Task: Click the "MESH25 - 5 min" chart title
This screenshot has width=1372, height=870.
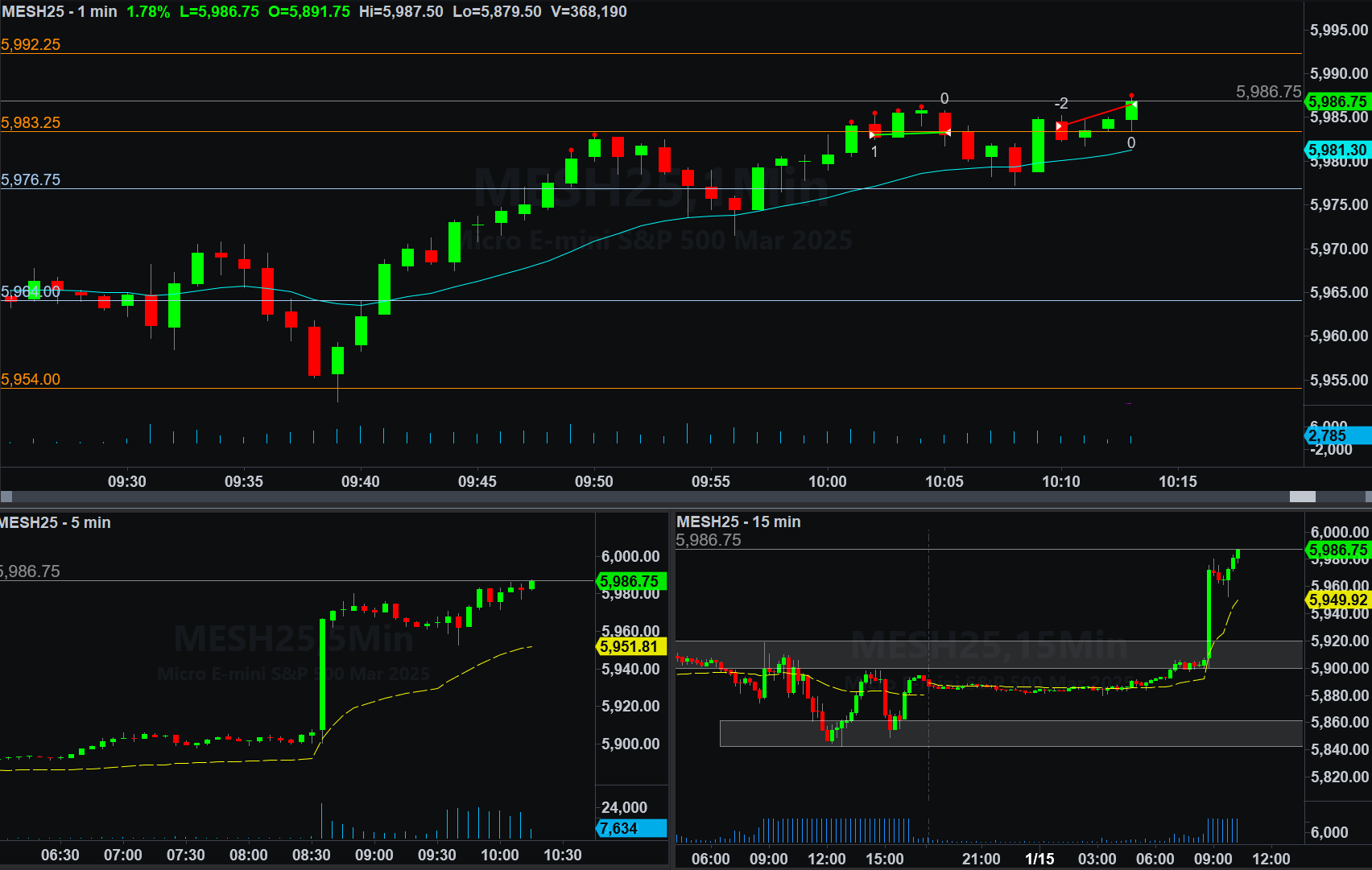Action: (55, 522)
